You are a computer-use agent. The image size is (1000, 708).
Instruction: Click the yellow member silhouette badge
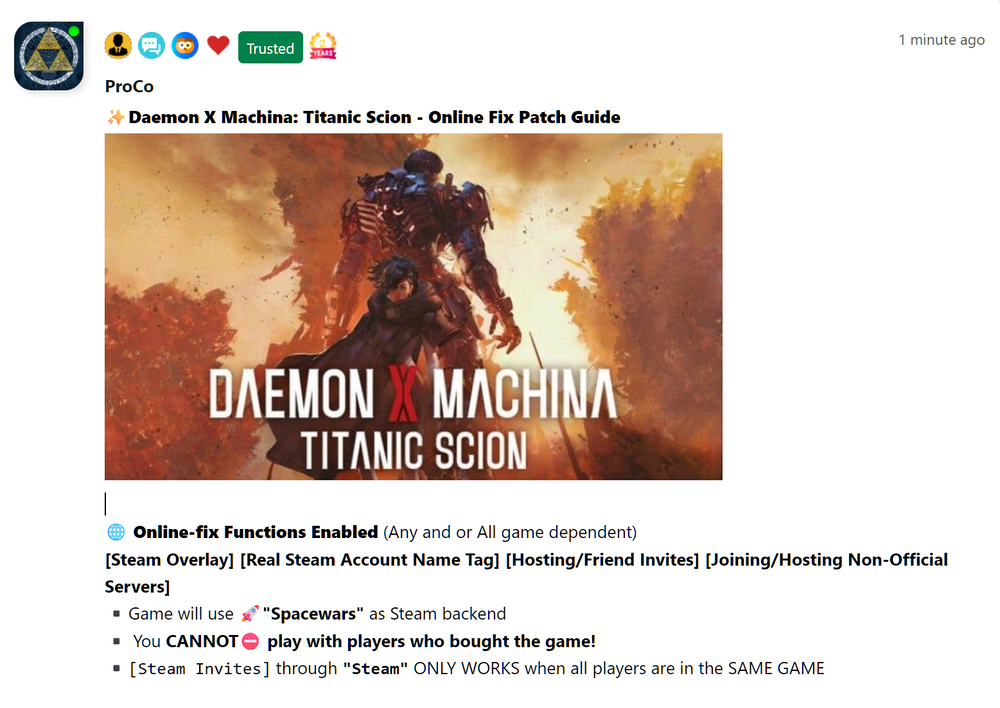point(118,45)
